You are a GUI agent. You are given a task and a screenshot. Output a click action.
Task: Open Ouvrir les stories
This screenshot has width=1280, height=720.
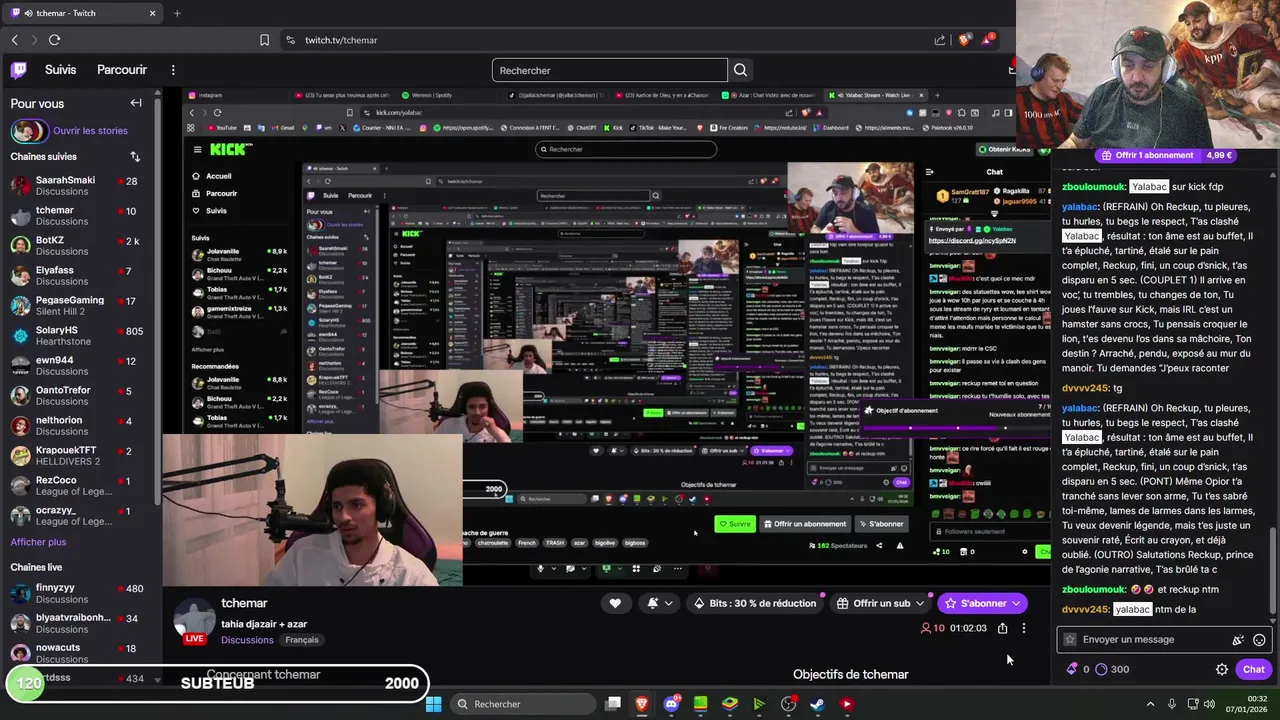[x=90, y=130]
